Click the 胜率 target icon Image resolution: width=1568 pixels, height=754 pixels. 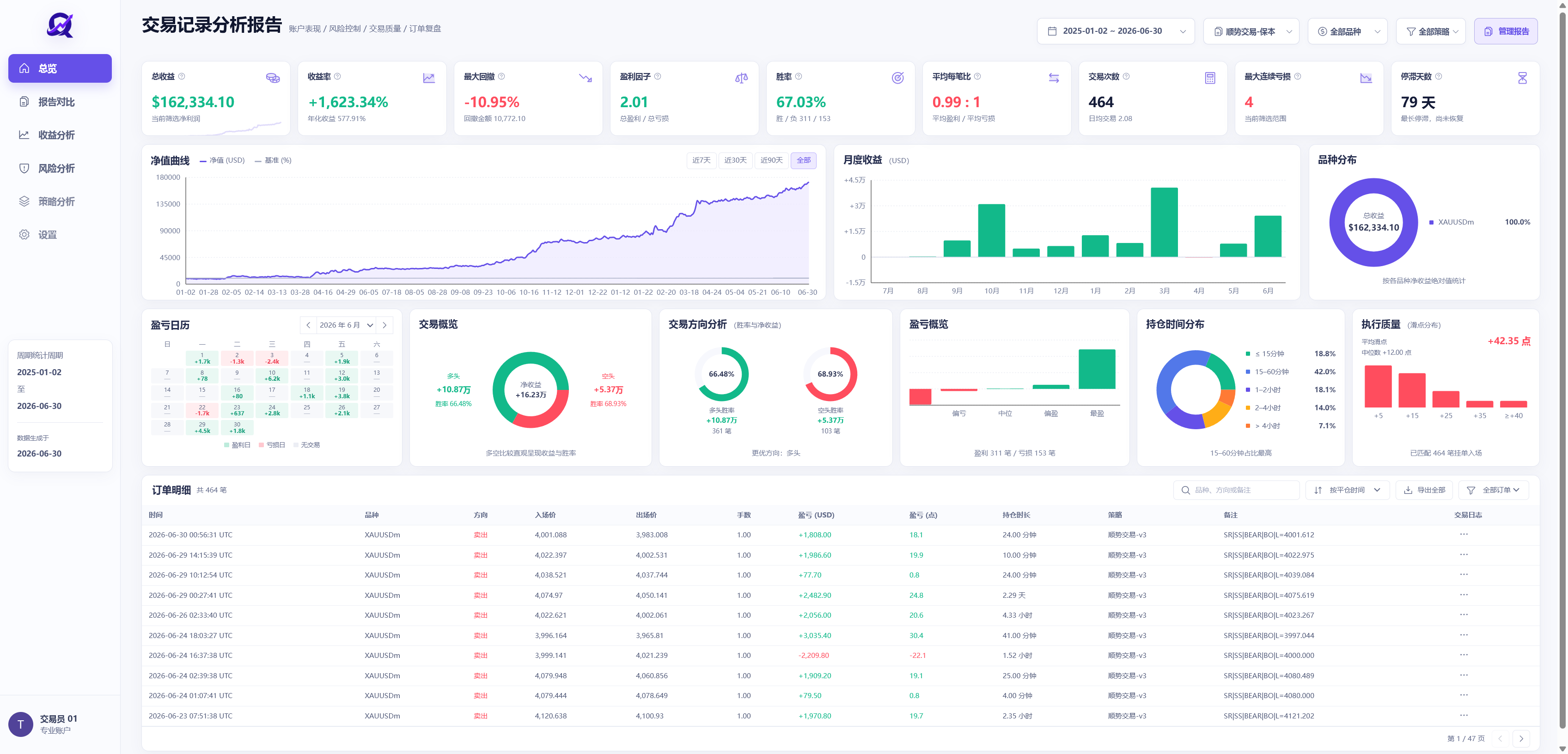point(898,78)
